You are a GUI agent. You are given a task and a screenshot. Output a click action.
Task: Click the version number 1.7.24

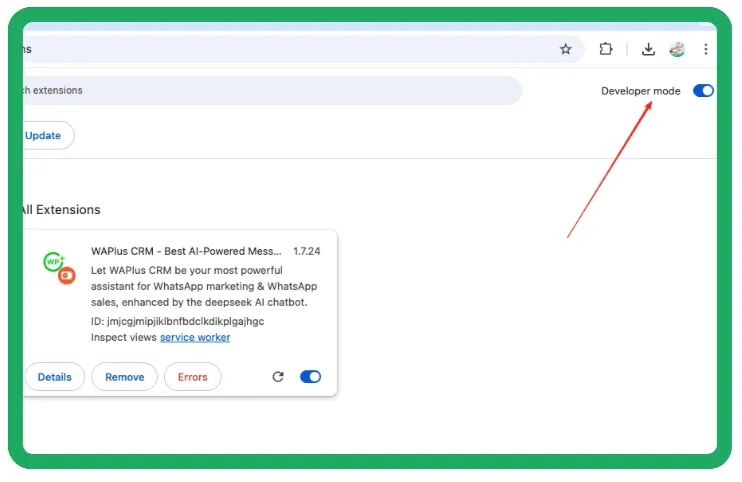308,251
